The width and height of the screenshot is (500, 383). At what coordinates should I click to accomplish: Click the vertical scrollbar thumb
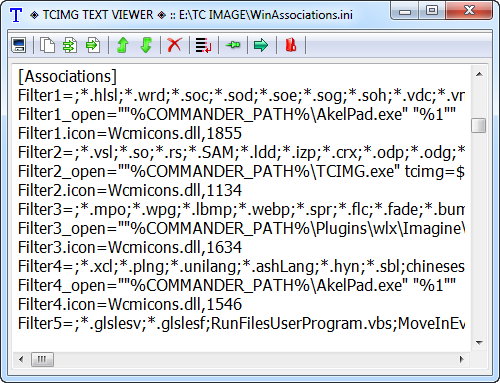(x=479, y=125)
